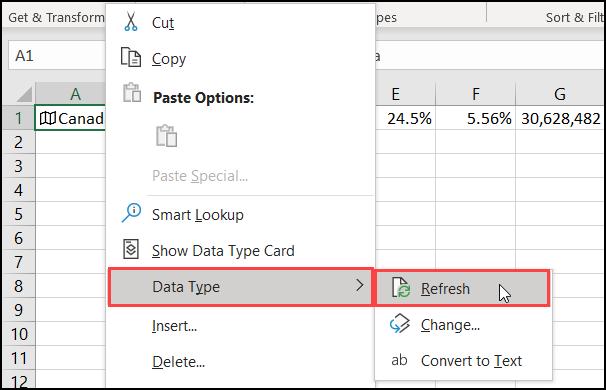
Task: Select Convert to Text in the submenu
Action: click(x=463, y=361)
